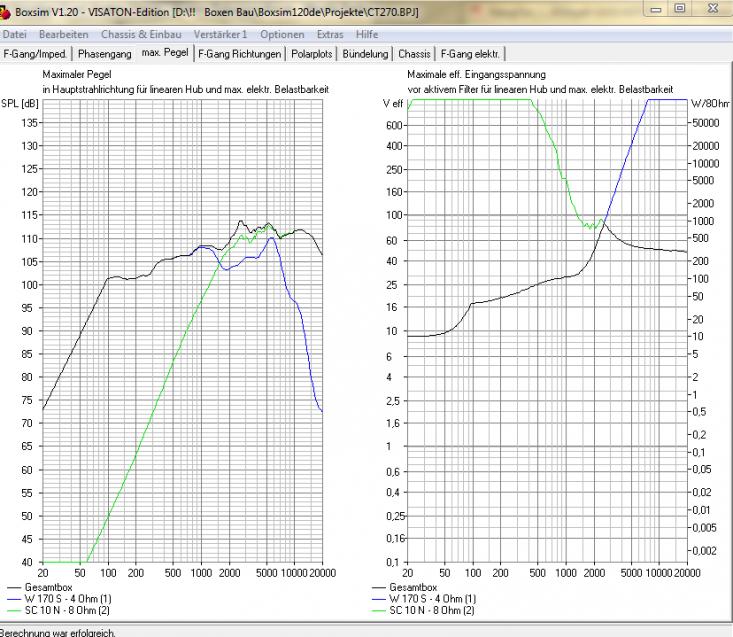Viewport: 733px width, 637px height.
Task: Open the Bearbeiten menu
Action: click(63, 35)
